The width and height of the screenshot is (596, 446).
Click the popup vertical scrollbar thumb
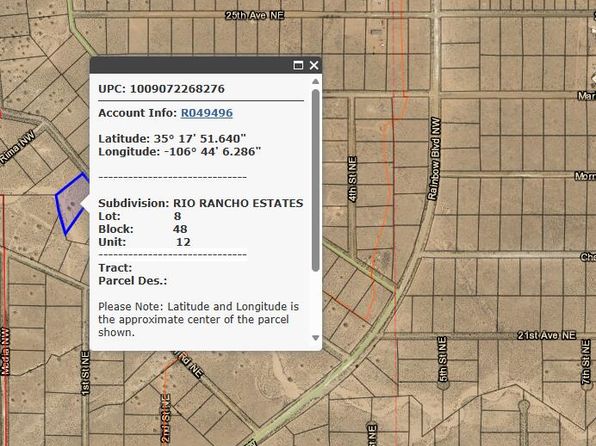[x=315, y=180]
